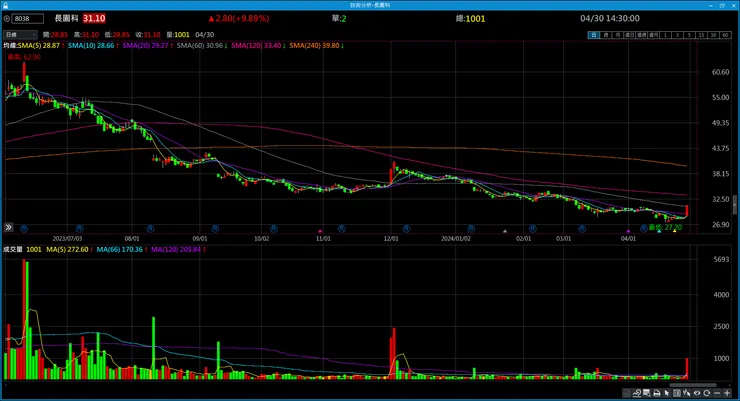Click the 5693 volume axis label
Viewport: 740px width, 401px height.
click(x=722, y=259)
